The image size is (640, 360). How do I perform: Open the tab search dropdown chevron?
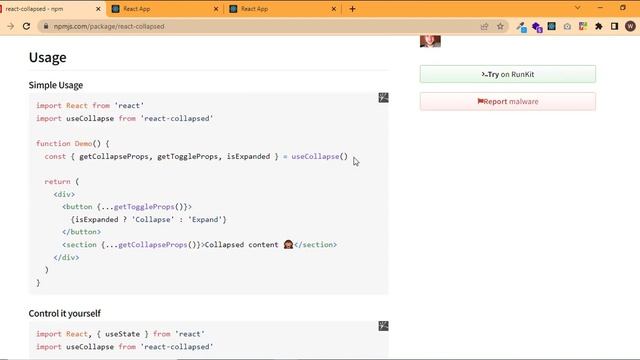[578, 8]
